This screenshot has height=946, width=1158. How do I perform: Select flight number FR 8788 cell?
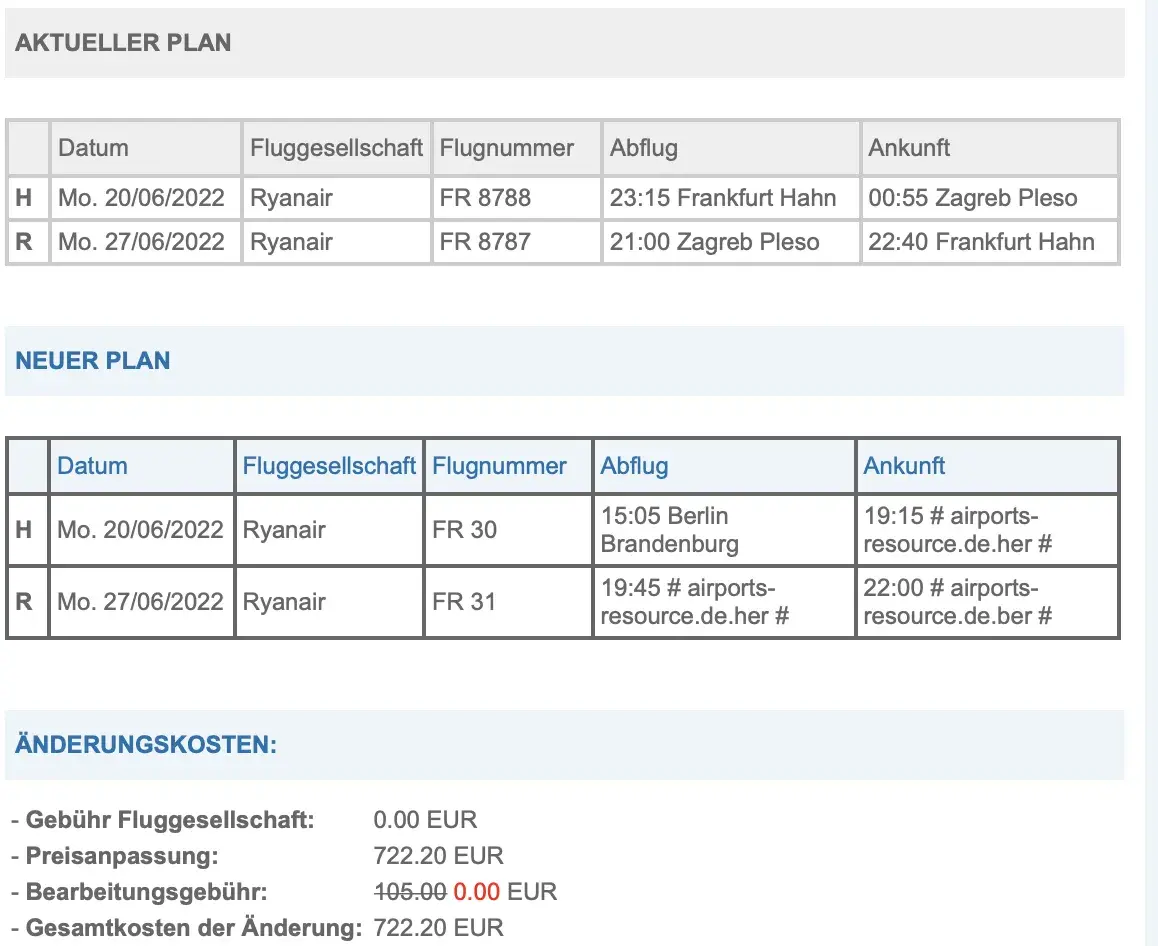[486, 198]
